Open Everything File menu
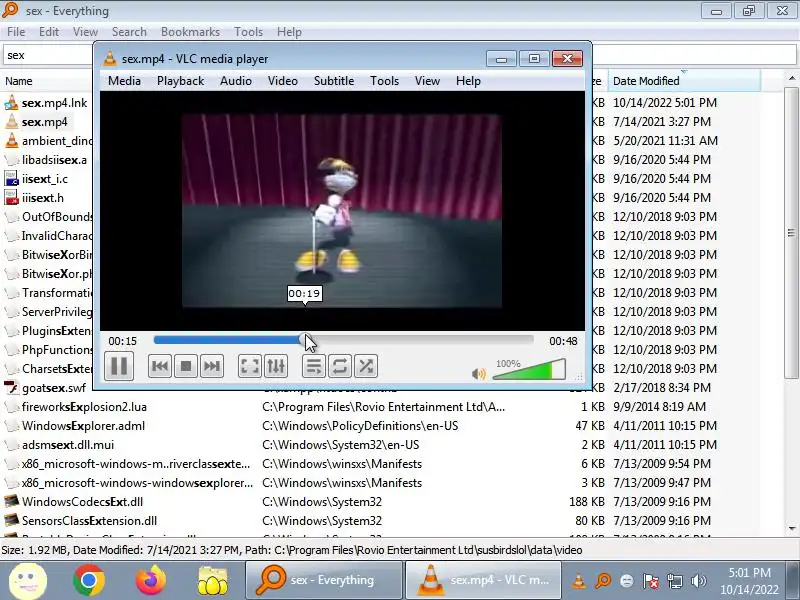 [x=16, y=32]
